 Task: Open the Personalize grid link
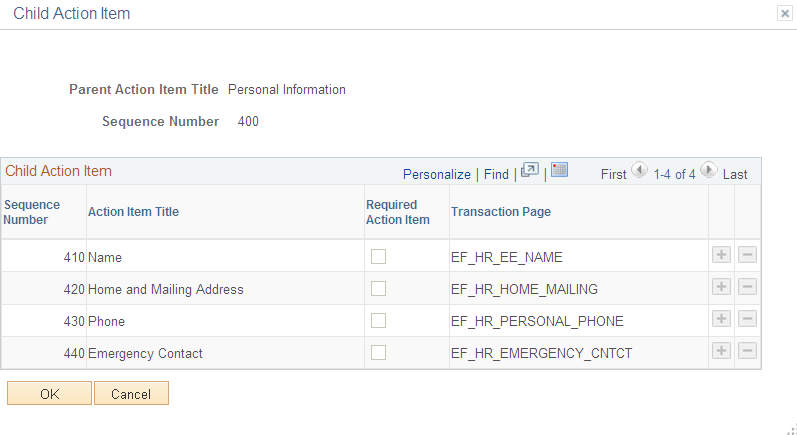click(437, 174)
